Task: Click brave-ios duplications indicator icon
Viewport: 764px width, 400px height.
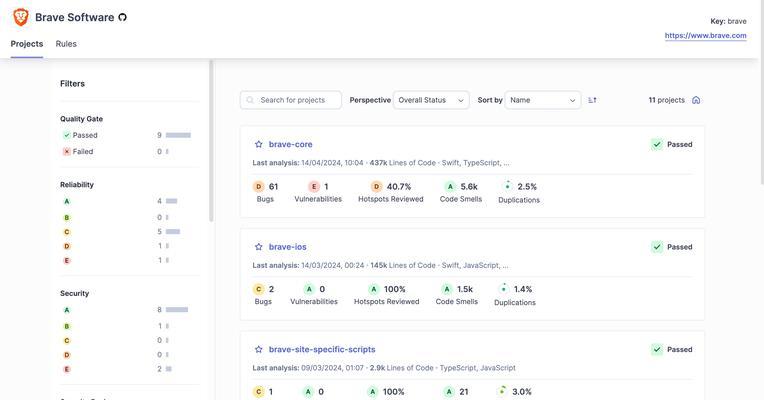Action: click(504, 288)
